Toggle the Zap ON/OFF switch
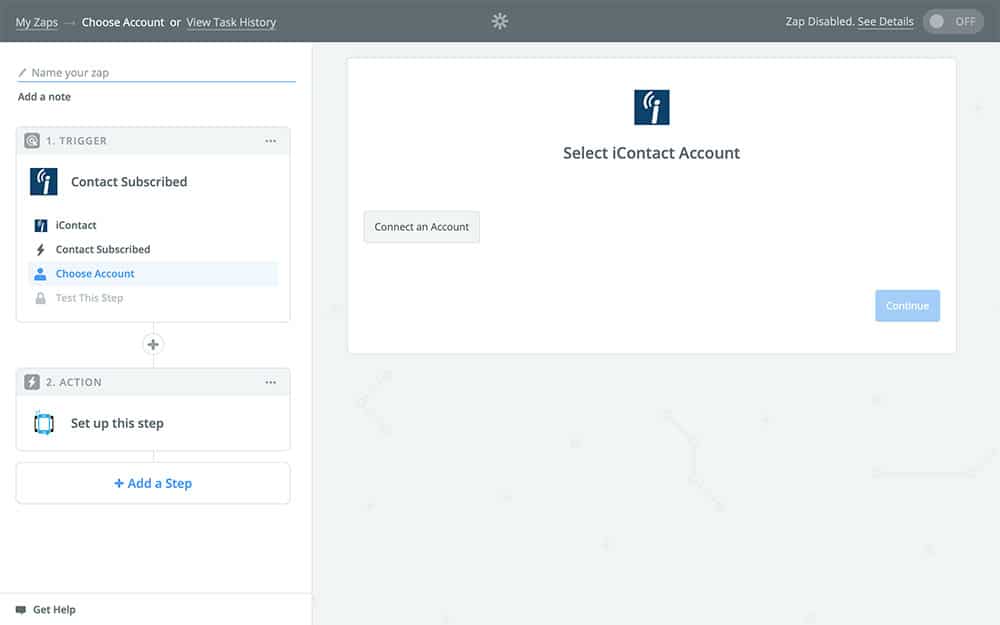Screen dimensions: 1000x625 (952, 22)
